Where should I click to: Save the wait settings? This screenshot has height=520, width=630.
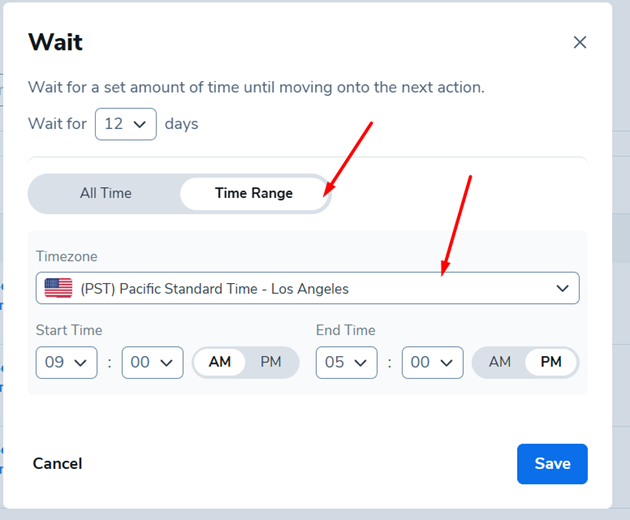tap(552, 464)
